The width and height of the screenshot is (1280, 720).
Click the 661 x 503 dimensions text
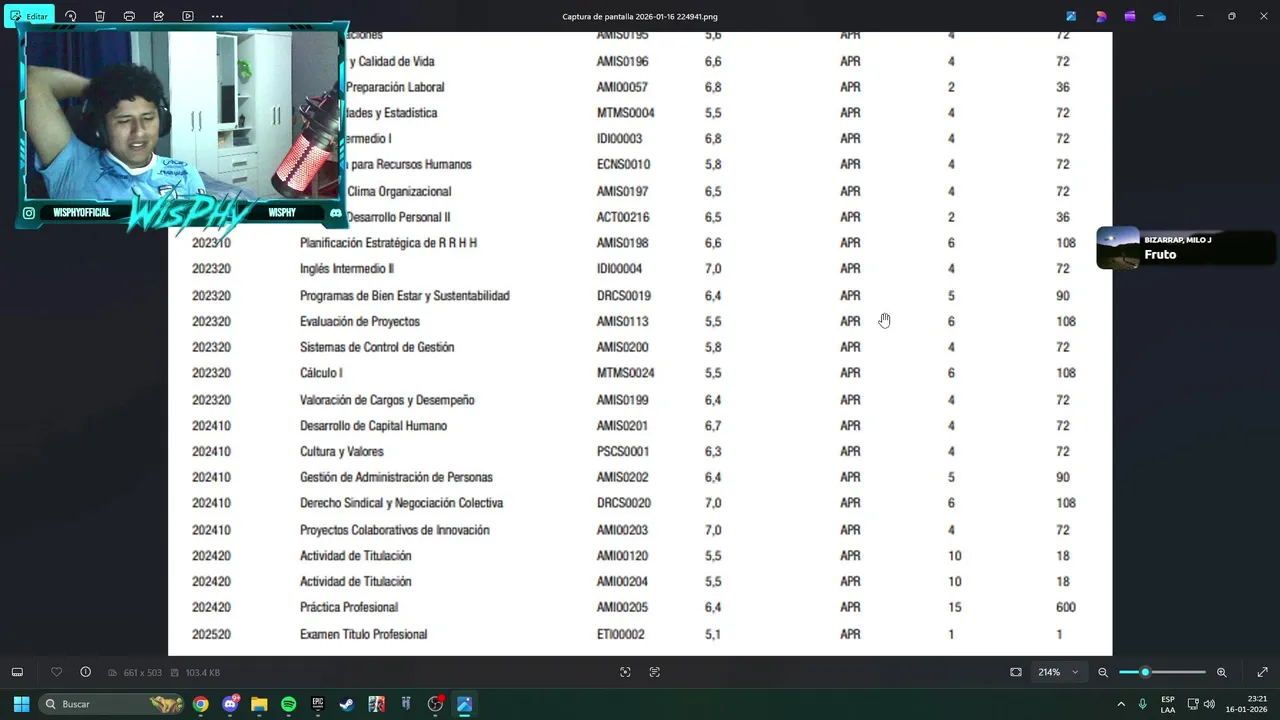(x=141, y=673)
